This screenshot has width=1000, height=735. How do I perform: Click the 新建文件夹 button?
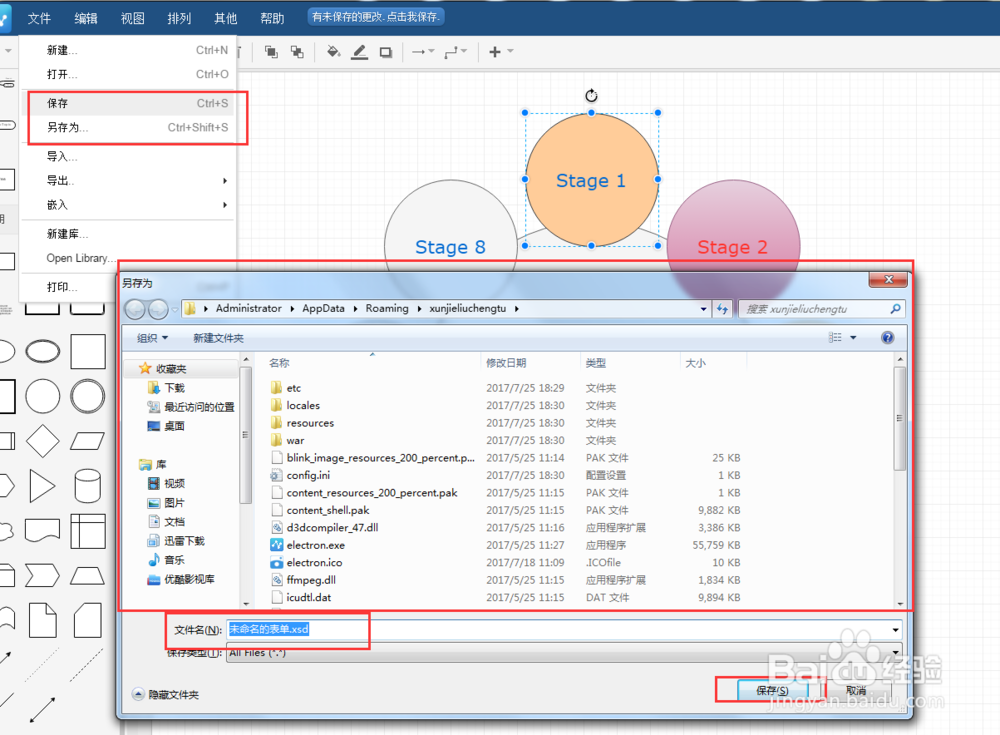(218, 338)
